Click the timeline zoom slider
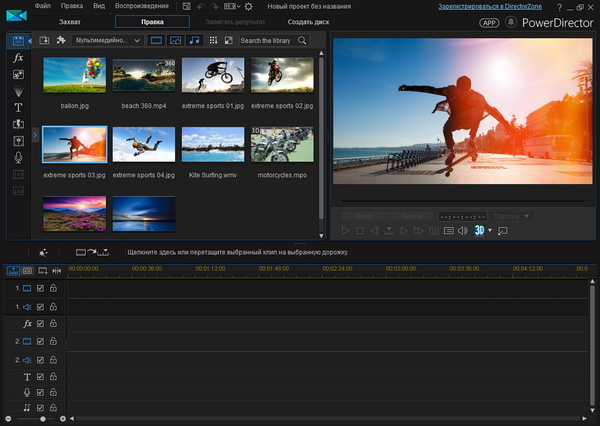 coord(42,419)
